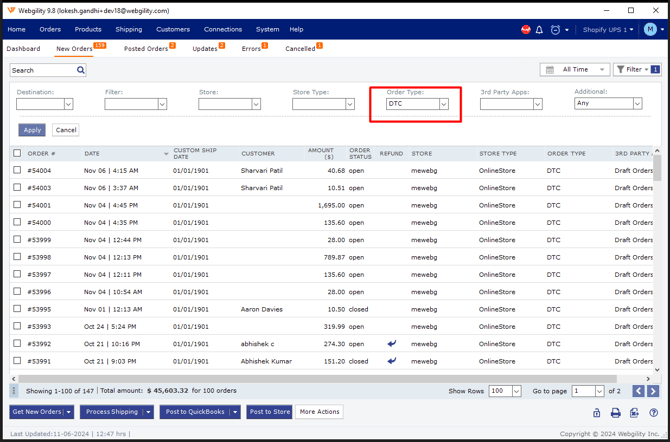The image size is (670, 442).
Task: Click the Apply filter button
Action: (32, 130)
